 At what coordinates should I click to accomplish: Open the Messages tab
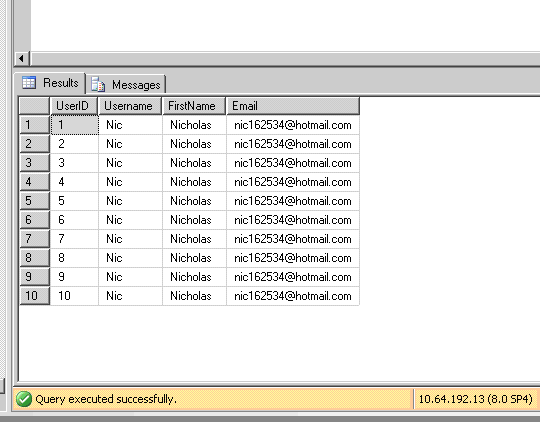(x=126, y=84)
